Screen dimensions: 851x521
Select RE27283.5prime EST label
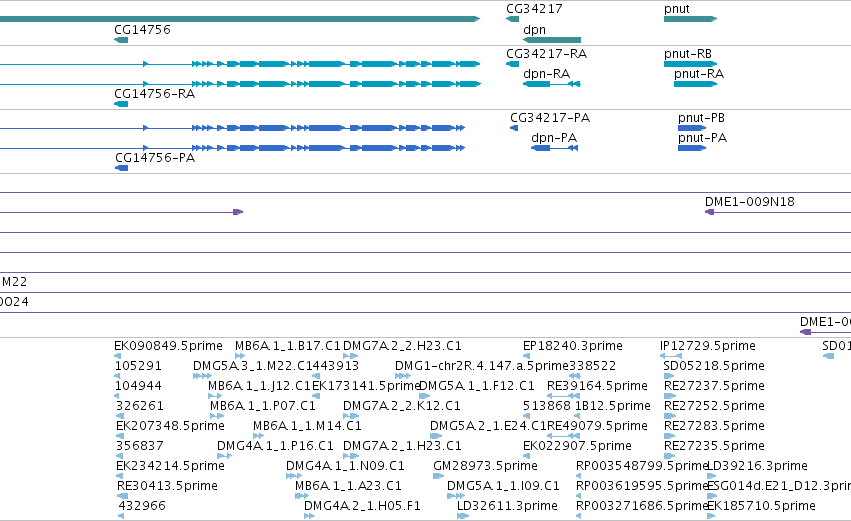pyautogui.click(x=714, y=426)
